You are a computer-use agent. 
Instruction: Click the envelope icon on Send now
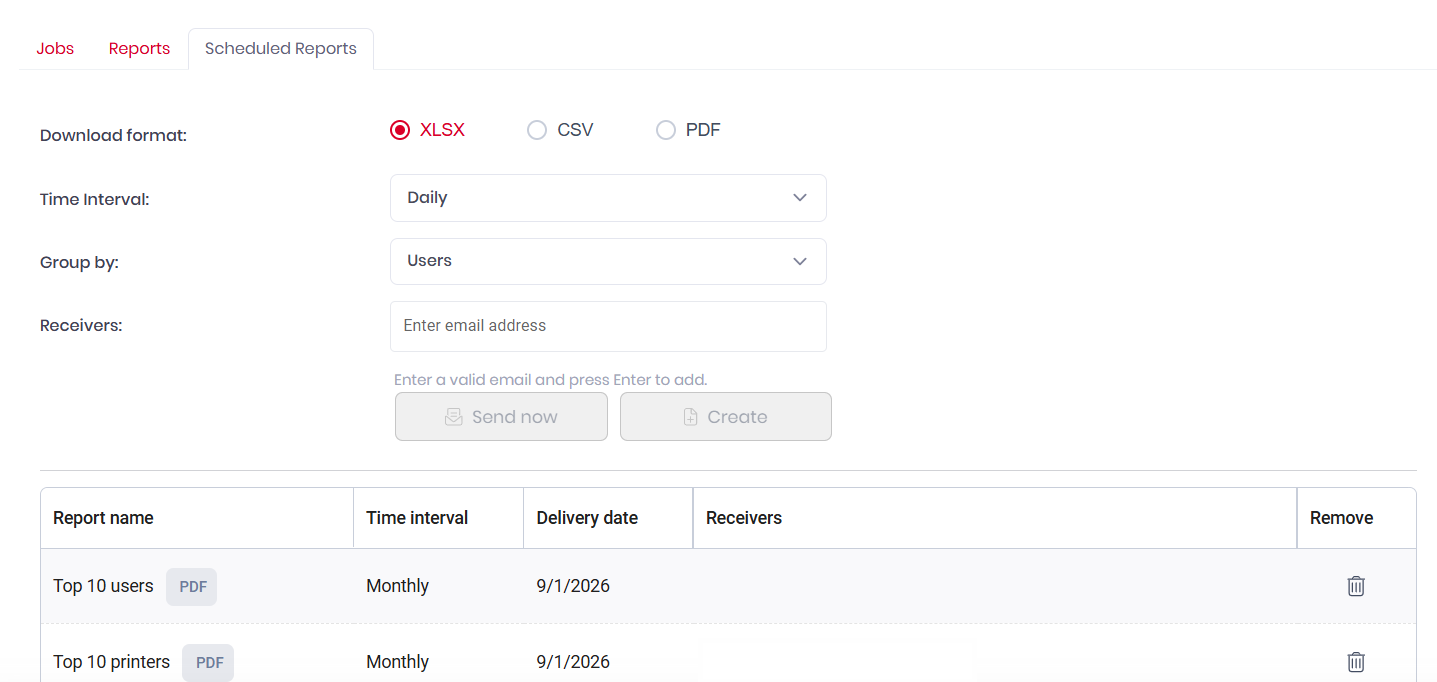[x=454, y=417]
